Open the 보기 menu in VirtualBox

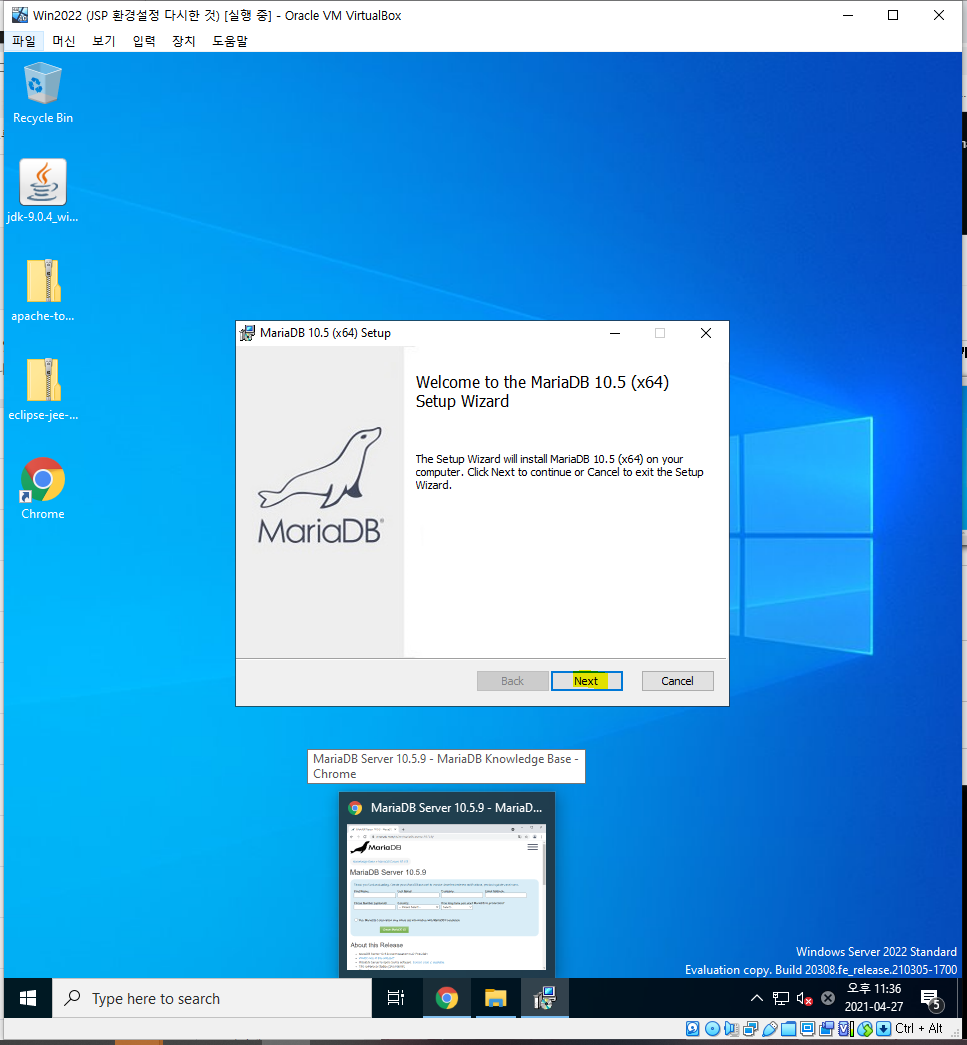pos(103,41)
